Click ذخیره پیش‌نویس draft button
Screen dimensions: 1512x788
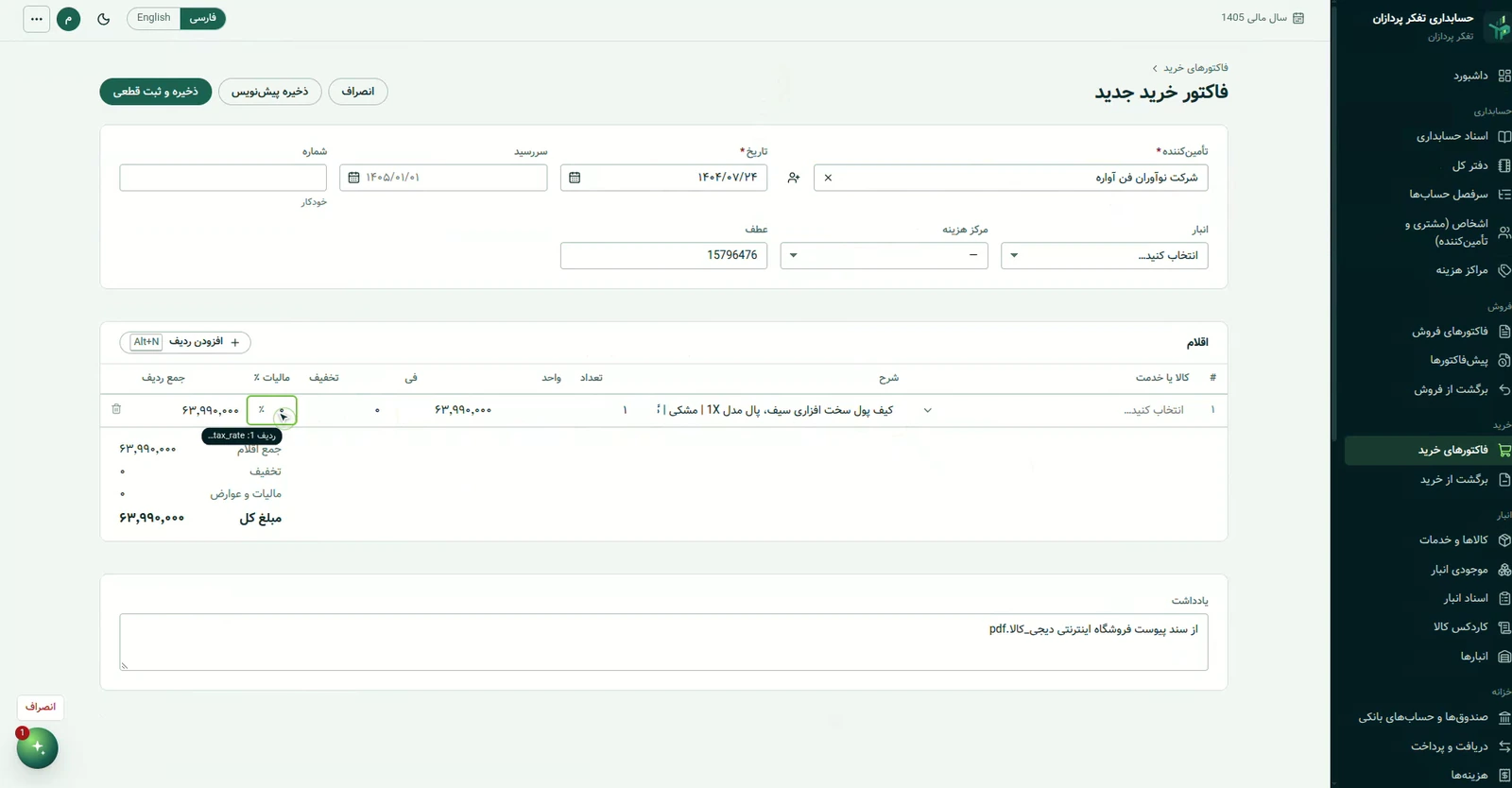(270, 92)
